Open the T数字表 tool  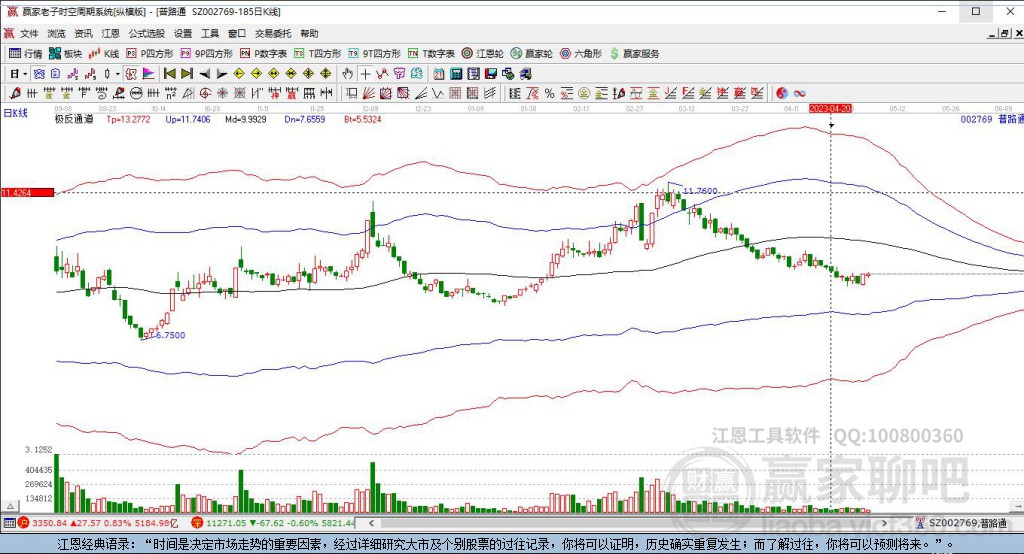click(x=431, y=54)
